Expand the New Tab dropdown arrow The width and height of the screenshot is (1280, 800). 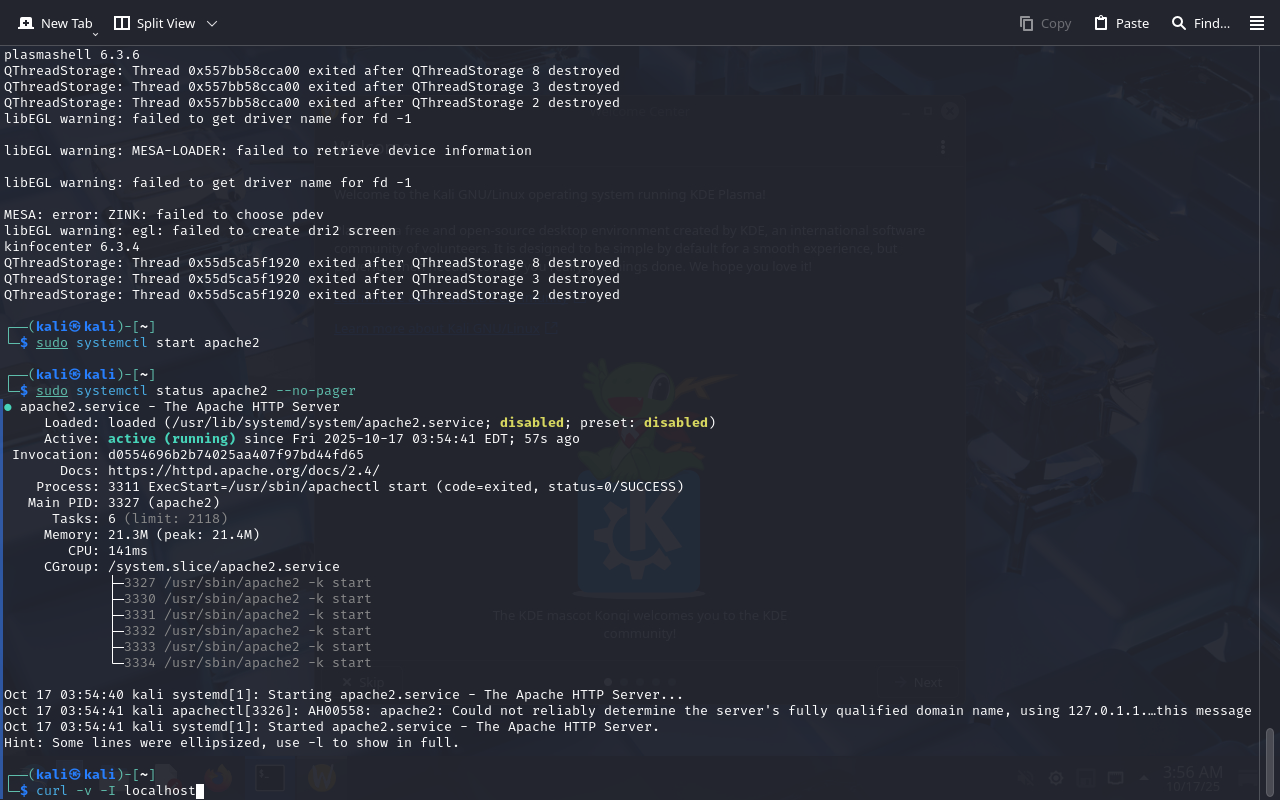pyautogui.click(x=95, y=33)
